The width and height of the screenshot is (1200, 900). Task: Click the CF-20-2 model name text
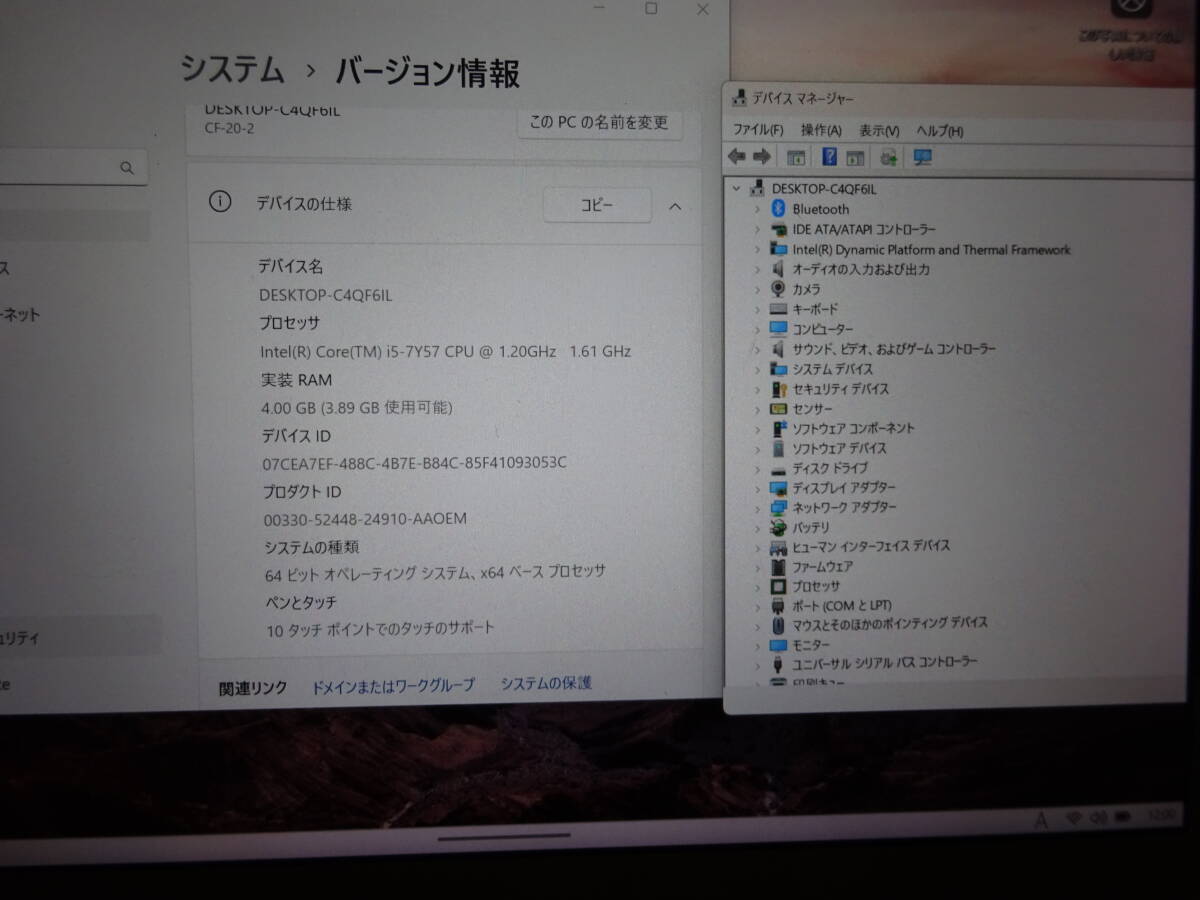pos(231,127)
